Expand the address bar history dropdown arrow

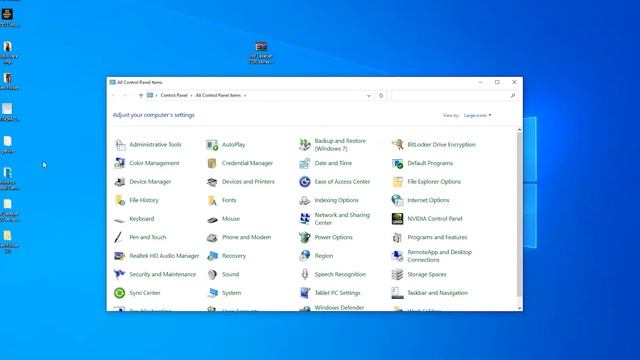click(369, 96)
